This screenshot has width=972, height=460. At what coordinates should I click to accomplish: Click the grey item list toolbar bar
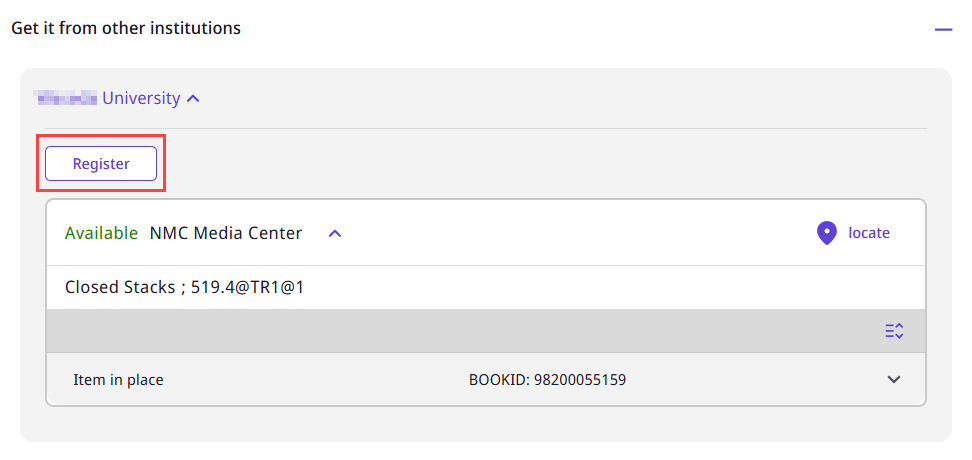(x=450, y=331)
